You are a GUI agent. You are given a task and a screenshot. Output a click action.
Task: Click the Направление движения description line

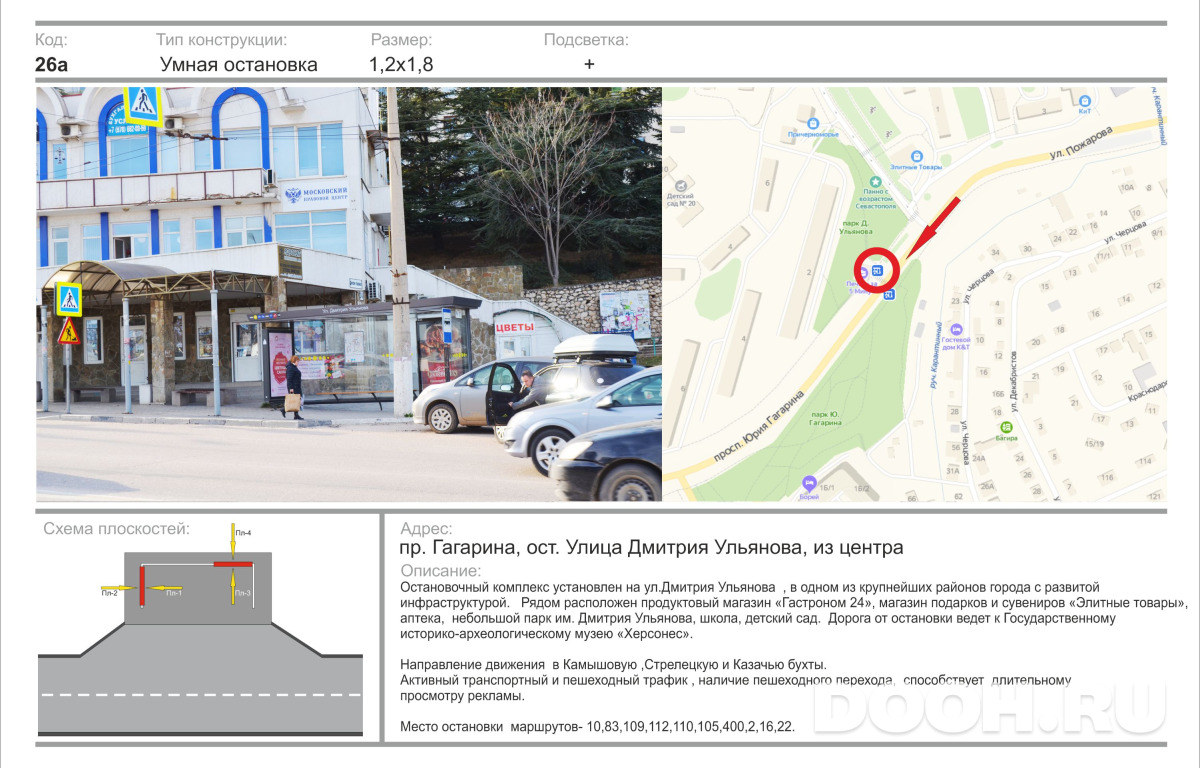[x=613, y=665]
